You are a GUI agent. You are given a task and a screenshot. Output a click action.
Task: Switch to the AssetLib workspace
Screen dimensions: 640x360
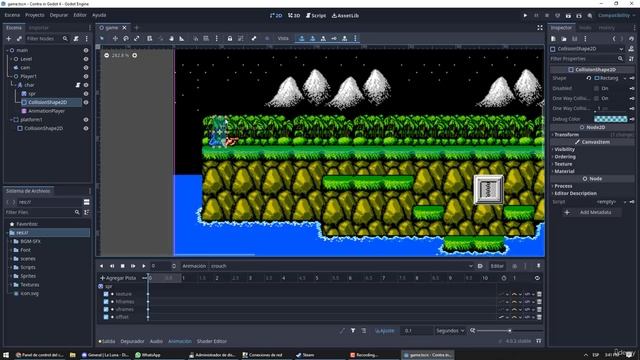345,16
